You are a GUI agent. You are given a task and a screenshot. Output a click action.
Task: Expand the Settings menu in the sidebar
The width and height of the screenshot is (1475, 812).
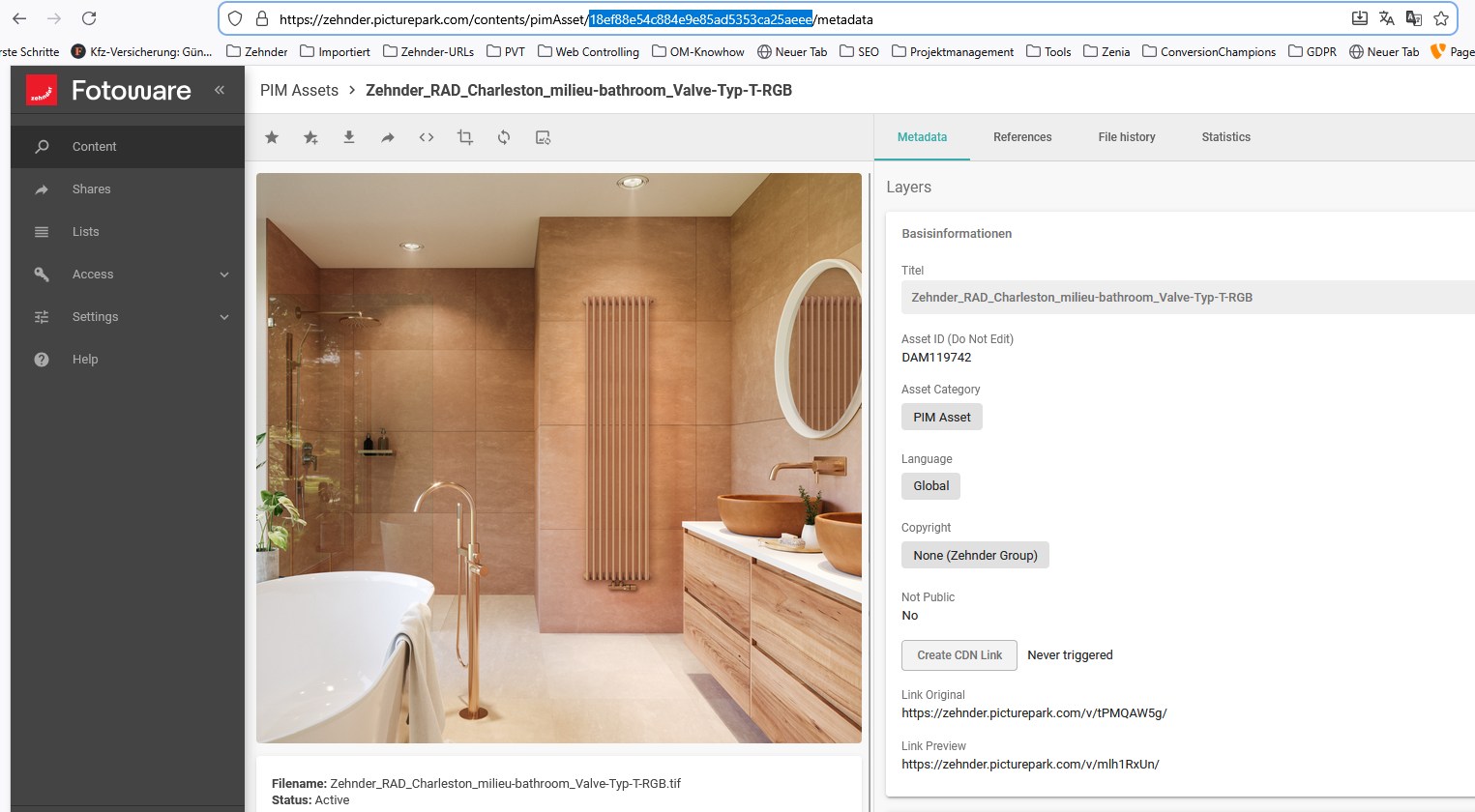(x=128, y=317)
